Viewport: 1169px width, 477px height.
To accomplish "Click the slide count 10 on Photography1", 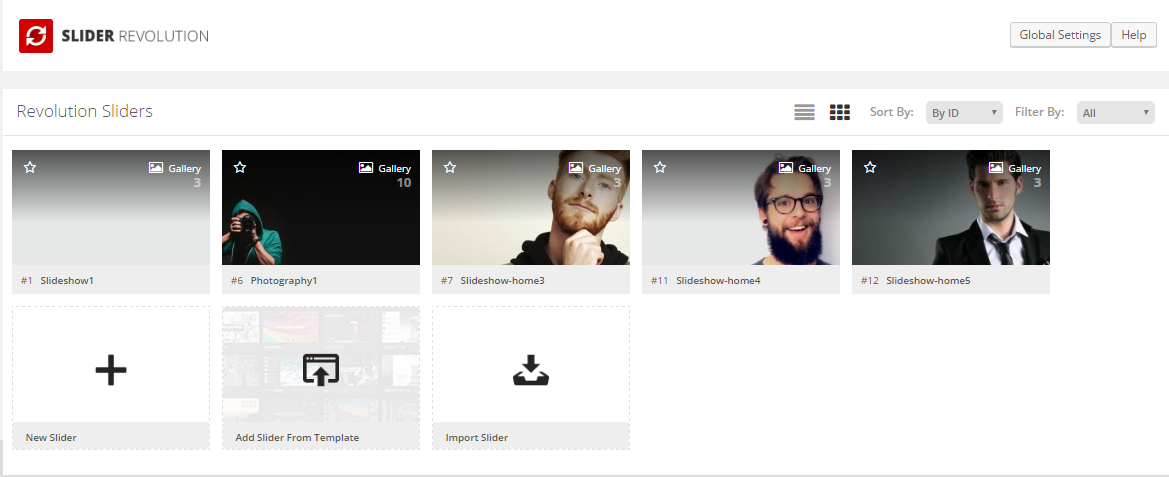I will [x=403, y=183].
